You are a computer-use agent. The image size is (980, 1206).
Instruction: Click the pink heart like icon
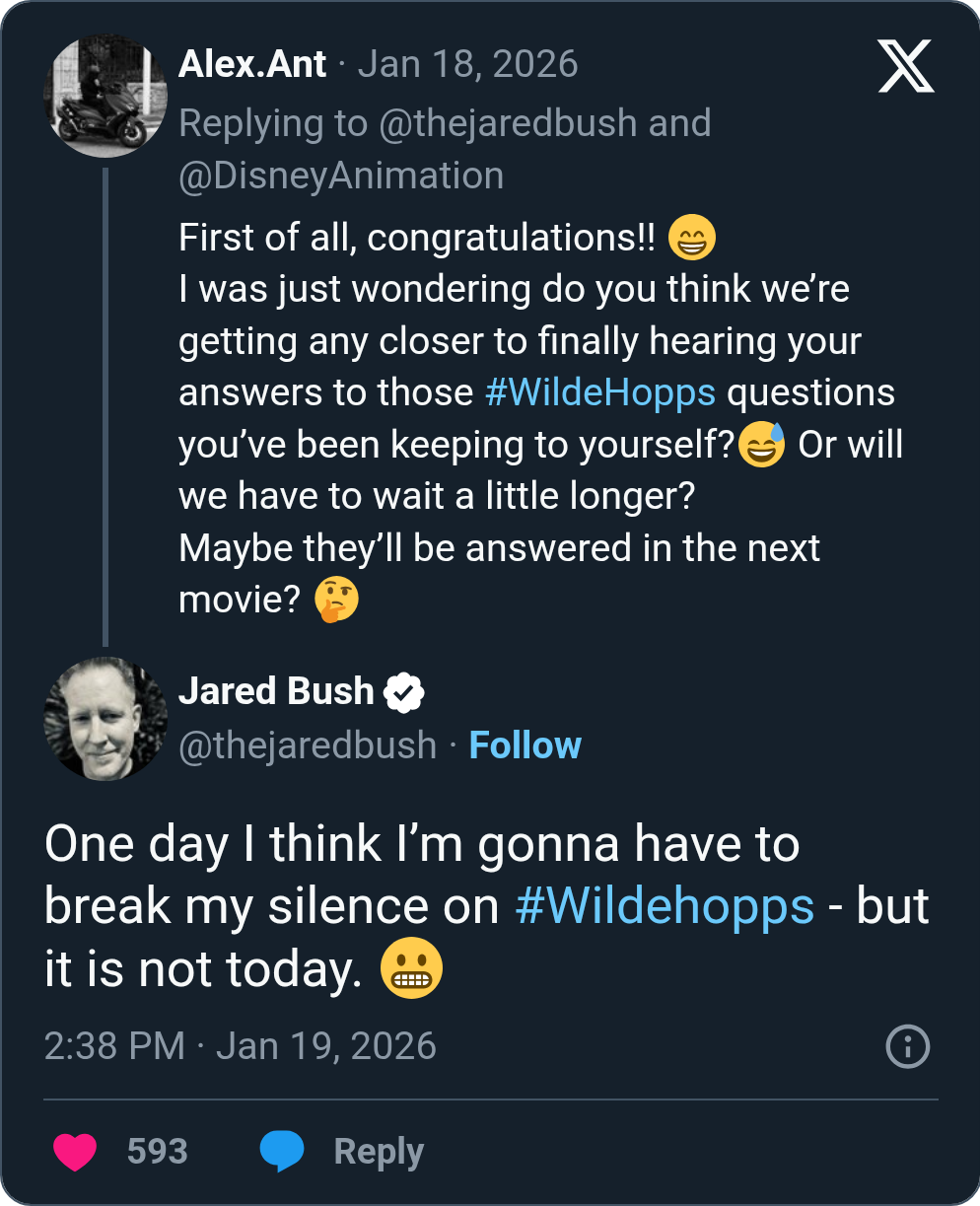tap(75, 1151)
